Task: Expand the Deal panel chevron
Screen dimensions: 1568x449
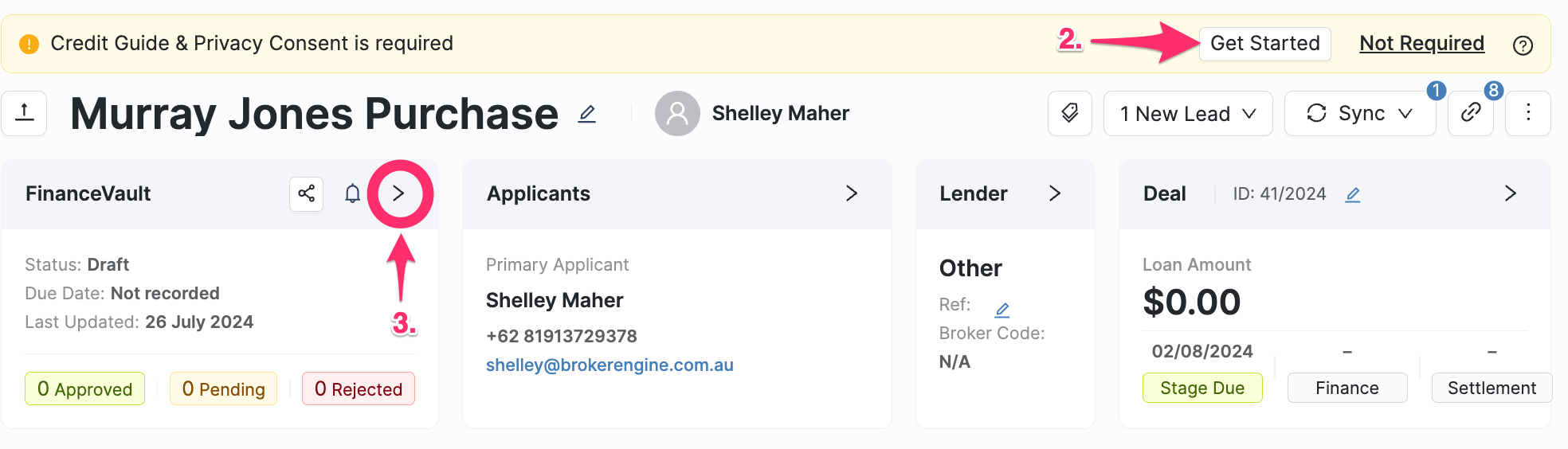Action: click(x=1510, y=193)
